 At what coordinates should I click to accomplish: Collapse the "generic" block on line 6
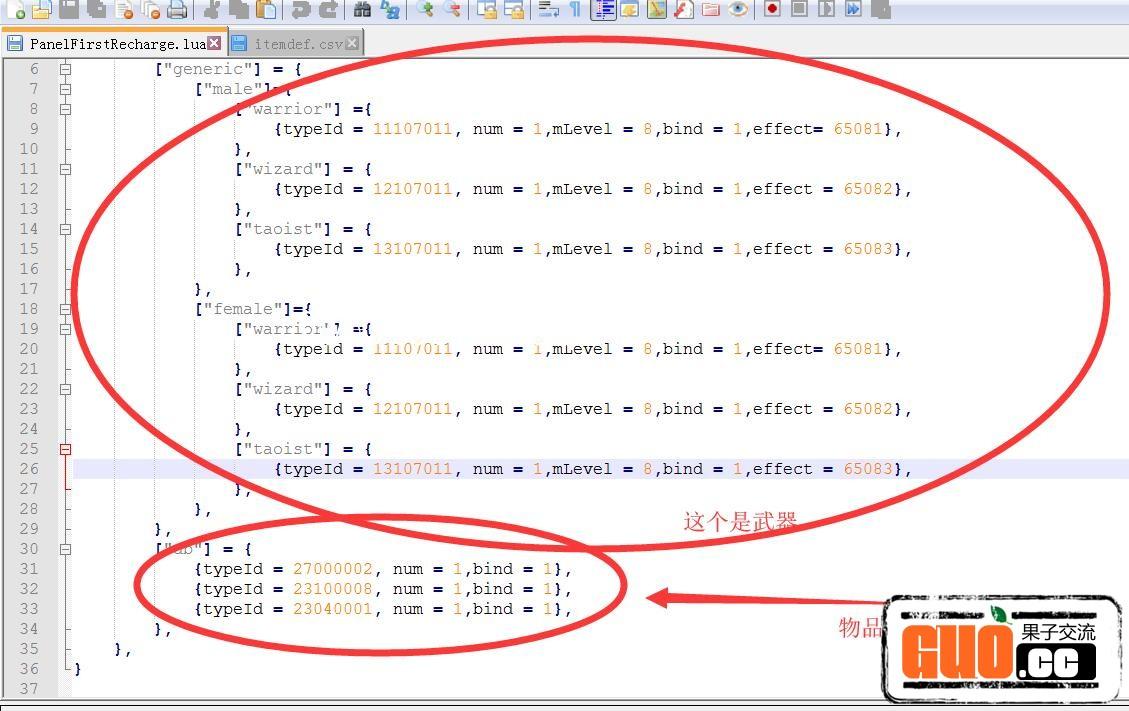pos(65,69)
